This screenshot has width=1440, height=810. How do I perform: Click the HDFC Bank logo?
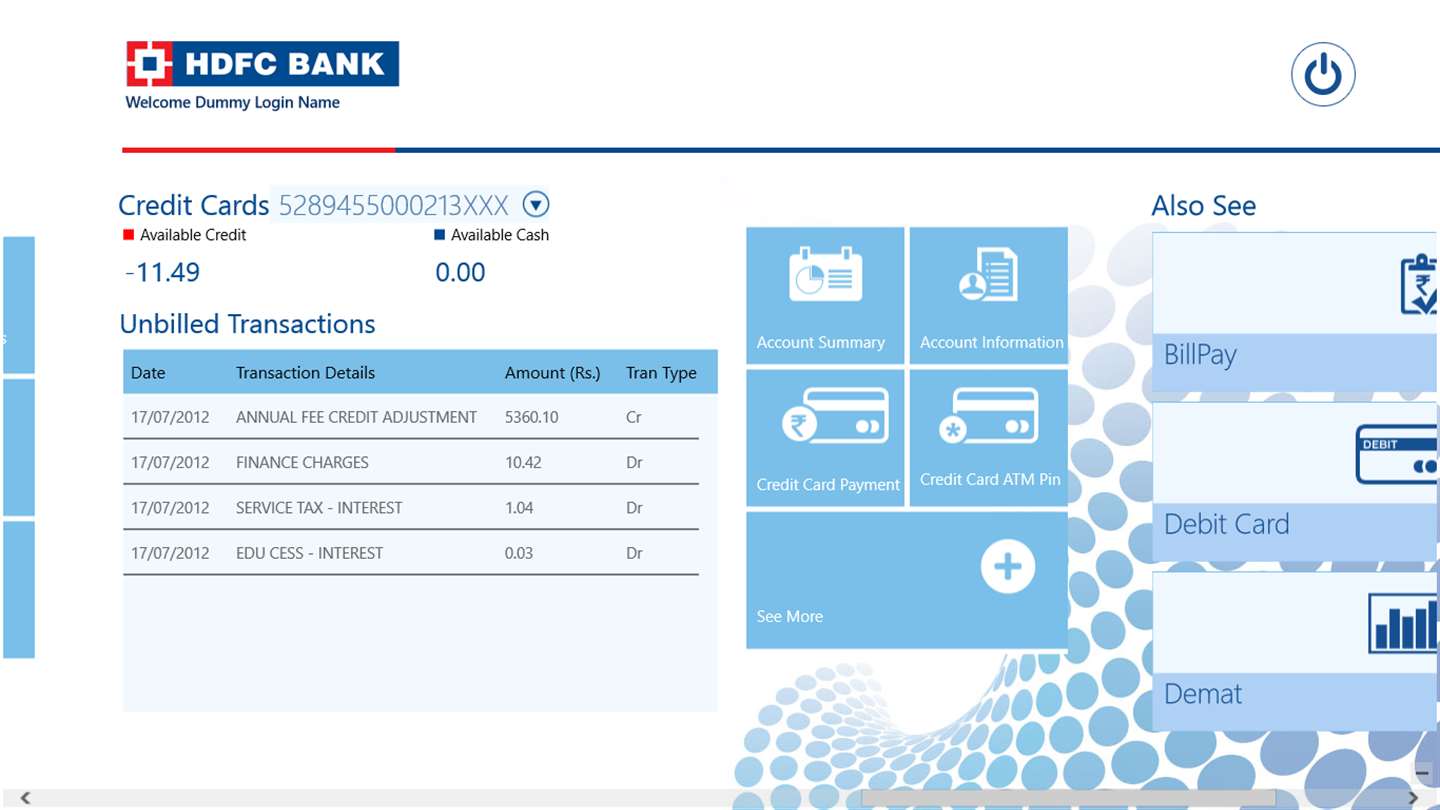point(262,64)
